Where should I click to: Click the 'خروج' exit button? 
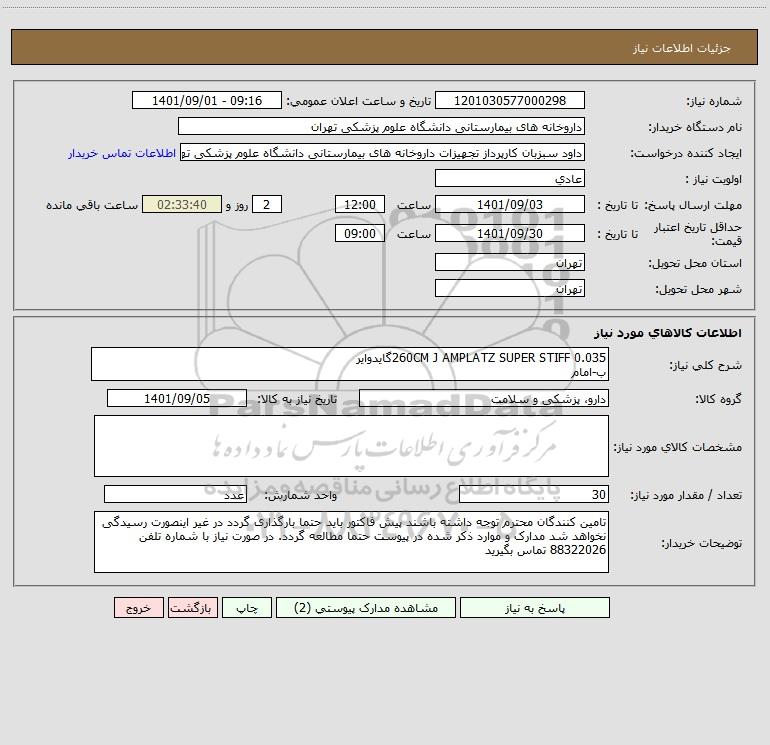(138, 608)
